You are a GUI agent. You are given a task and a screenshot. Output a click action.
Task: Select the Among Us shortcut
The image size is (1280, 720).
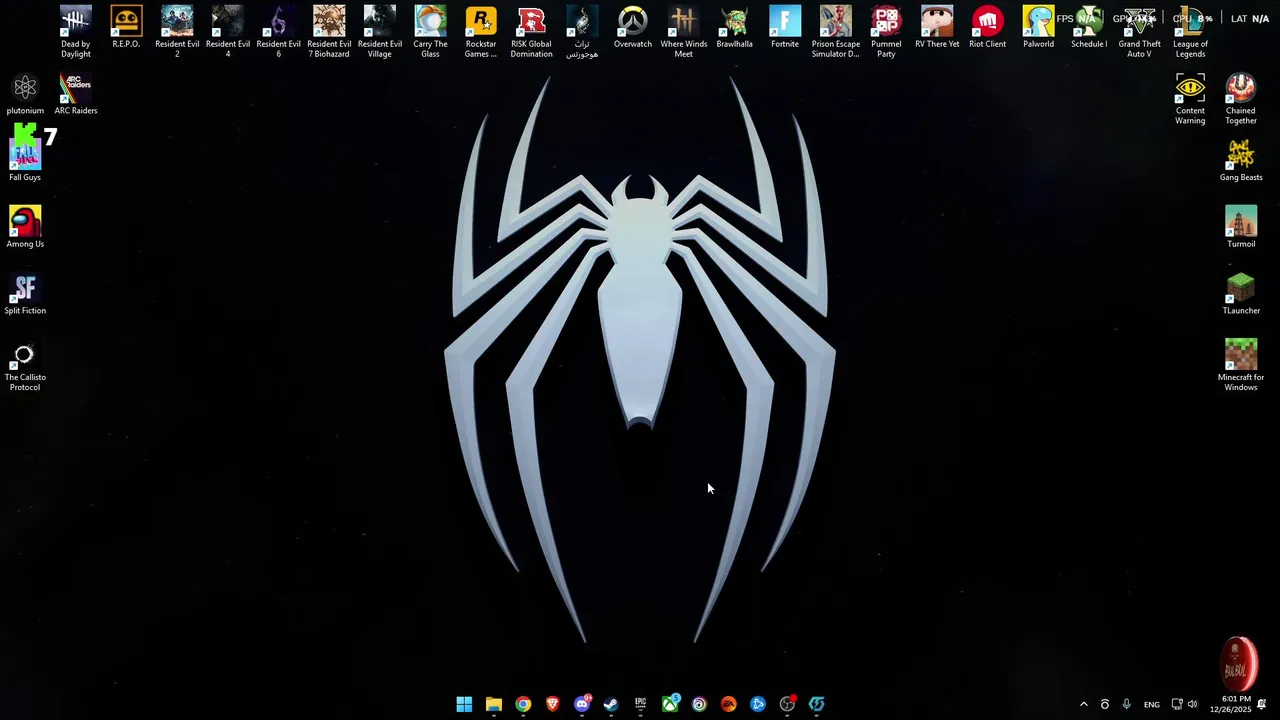click(x=25, y=227)
